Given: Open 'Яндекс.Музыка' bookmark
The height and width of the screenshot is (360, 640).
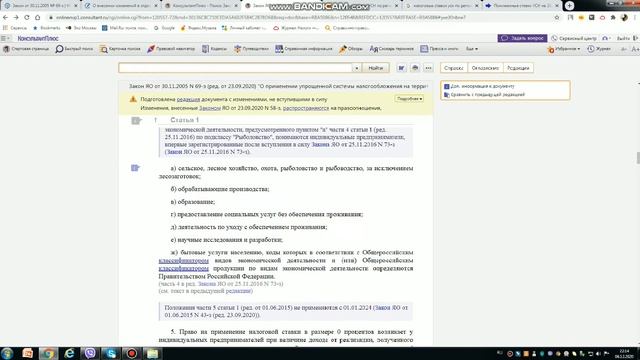Looking at the screenshot, I should click(x=199, y=28).
